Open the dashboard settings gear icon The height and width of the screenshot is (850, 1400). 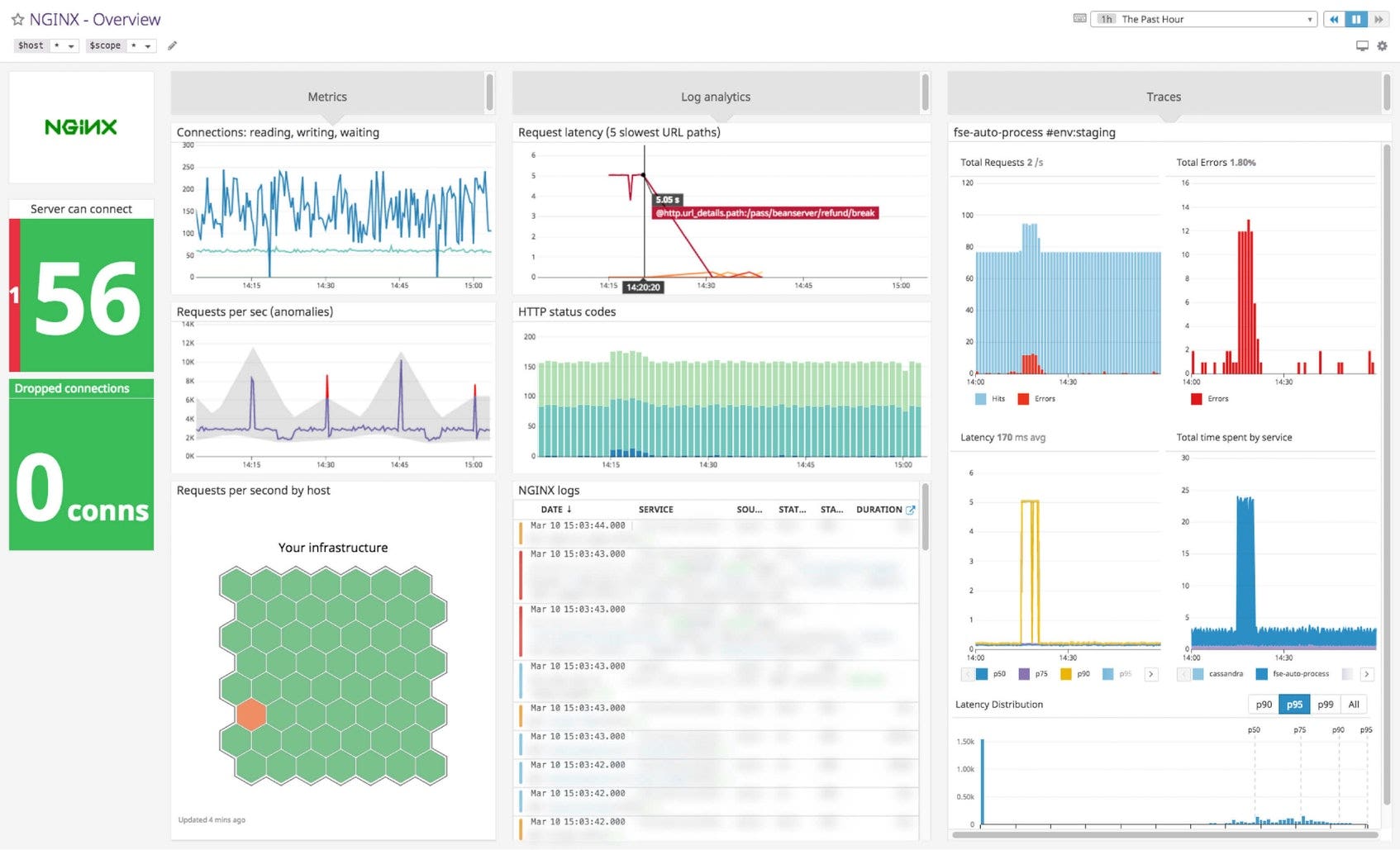click(1382, 45)
